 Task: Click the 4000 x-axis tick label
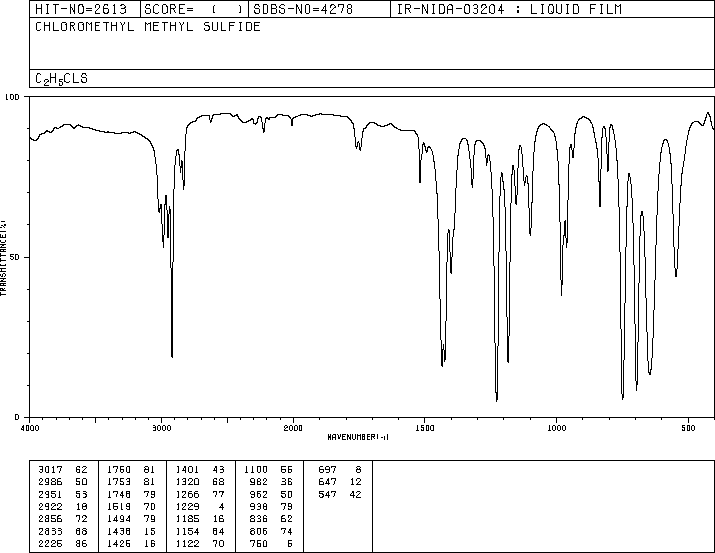pyautogui.click(x=30, y=428)
